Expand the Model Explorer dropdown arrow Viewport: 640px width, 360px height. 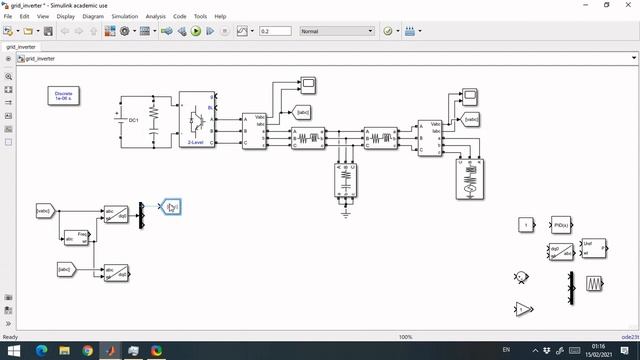(155, 31)
